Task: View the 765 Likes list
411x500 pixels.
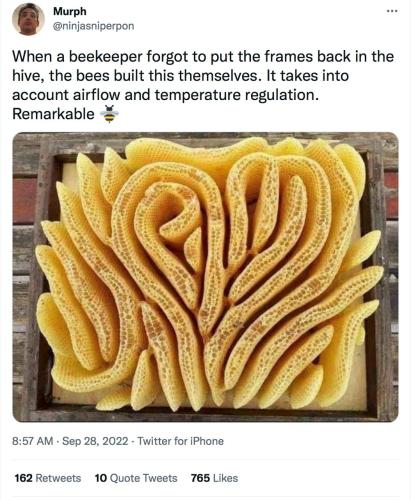Action: coord(214,478)
